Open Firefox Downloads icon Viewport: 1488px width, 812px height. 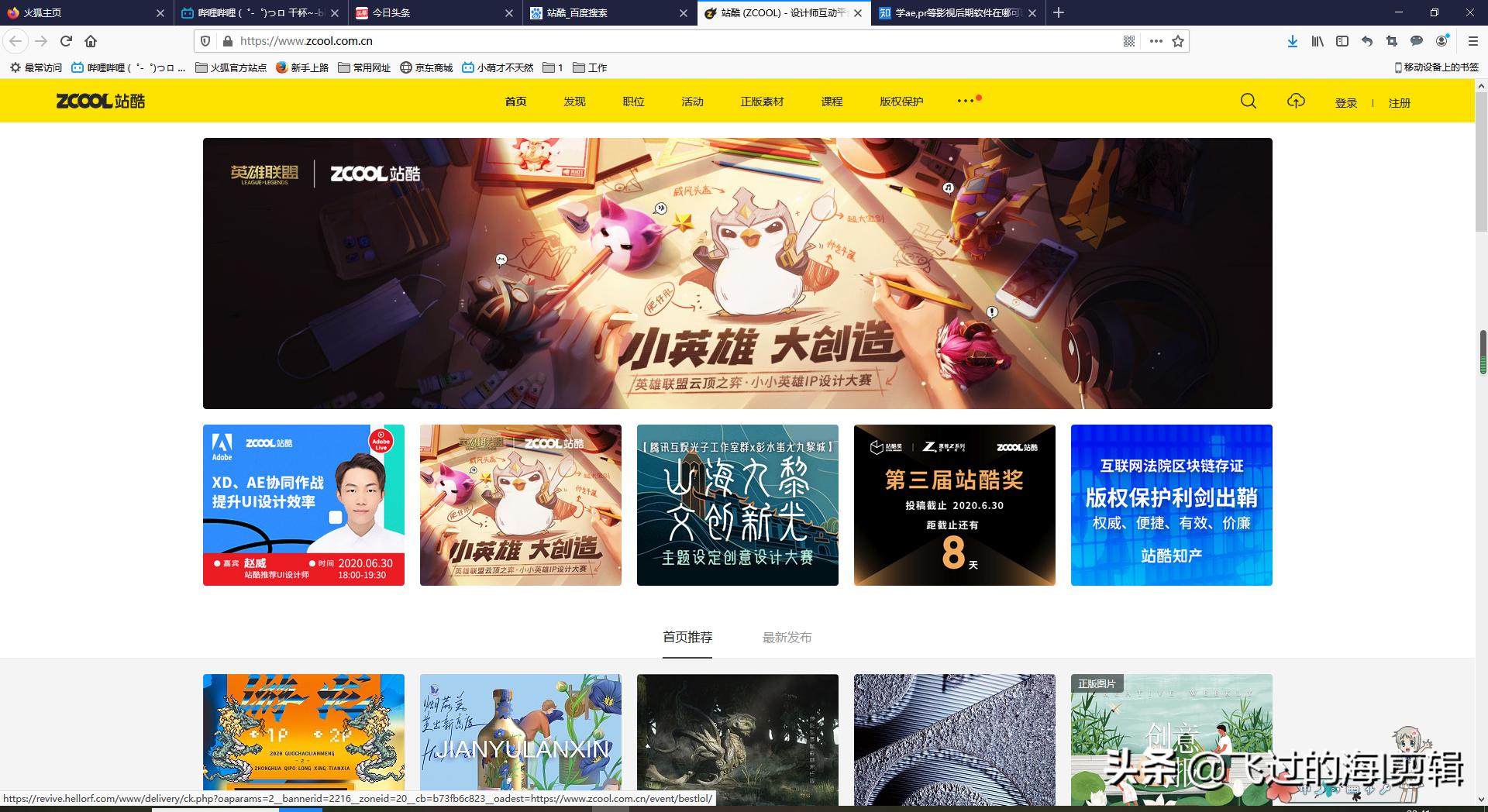[1292, 41]
